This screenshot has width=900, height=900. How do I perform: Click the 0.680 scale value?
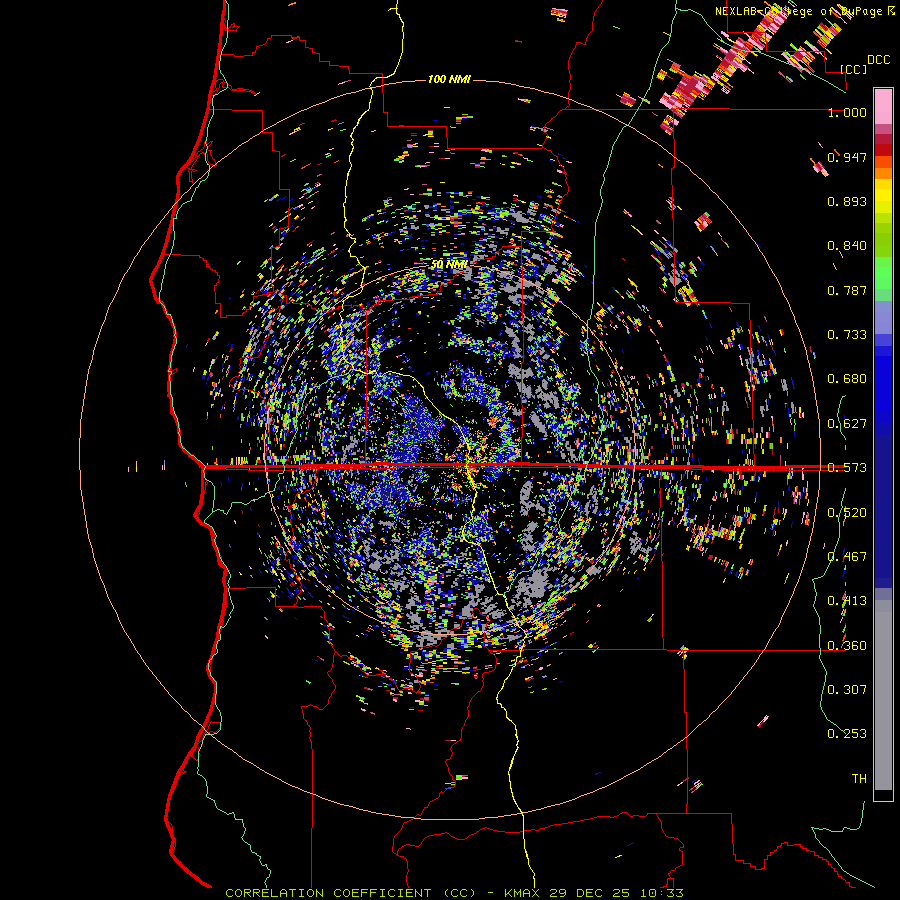pos(847,379)
